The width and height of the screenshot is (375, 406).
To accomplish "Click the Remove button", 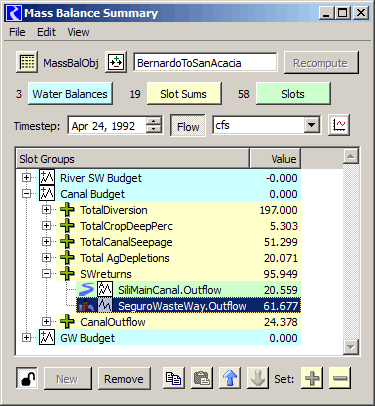I will coord(124,379).
